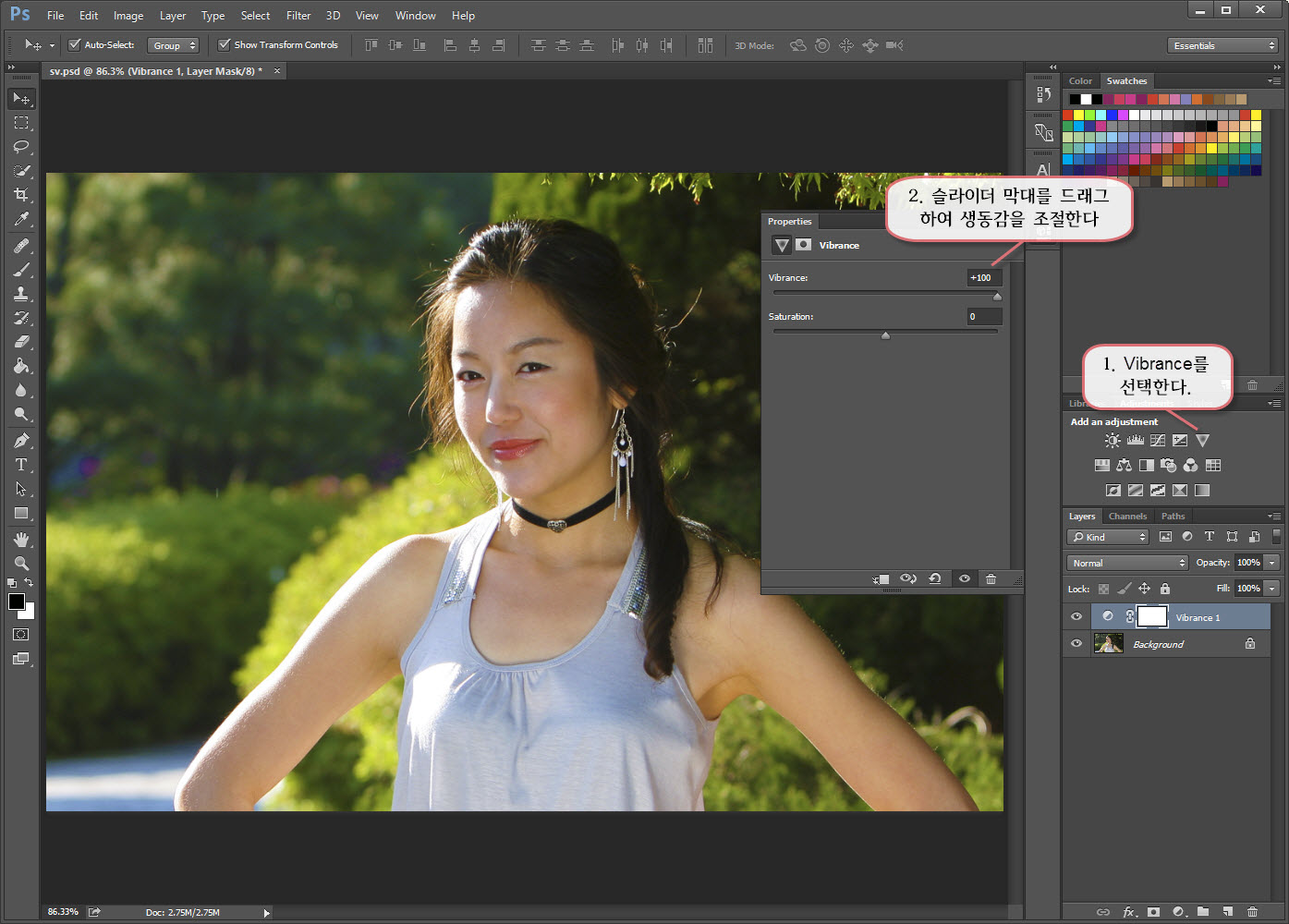Select the Clone Stamp tool
This screenshot has width=1289, height=924.
tap(21, 294)
